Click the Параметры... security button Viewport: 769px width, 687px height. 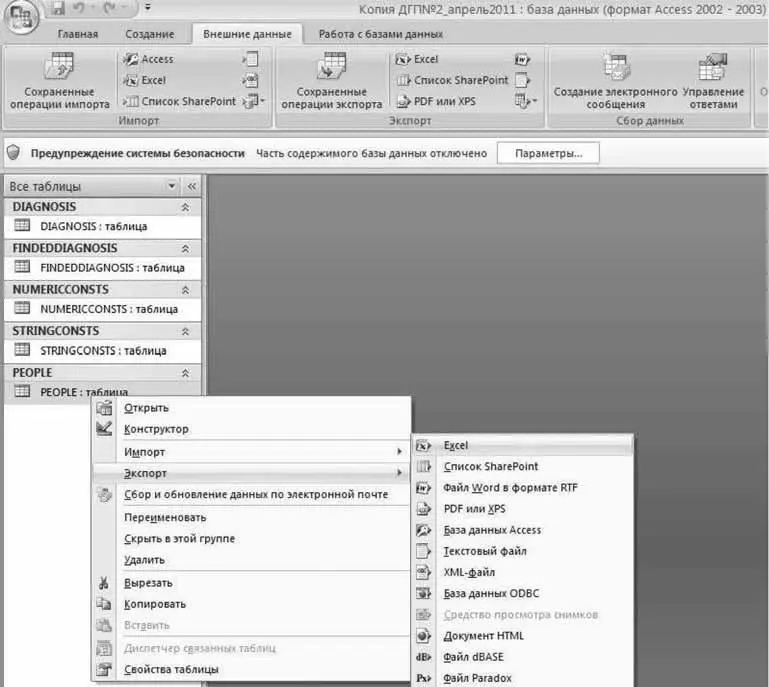point(548,153)
